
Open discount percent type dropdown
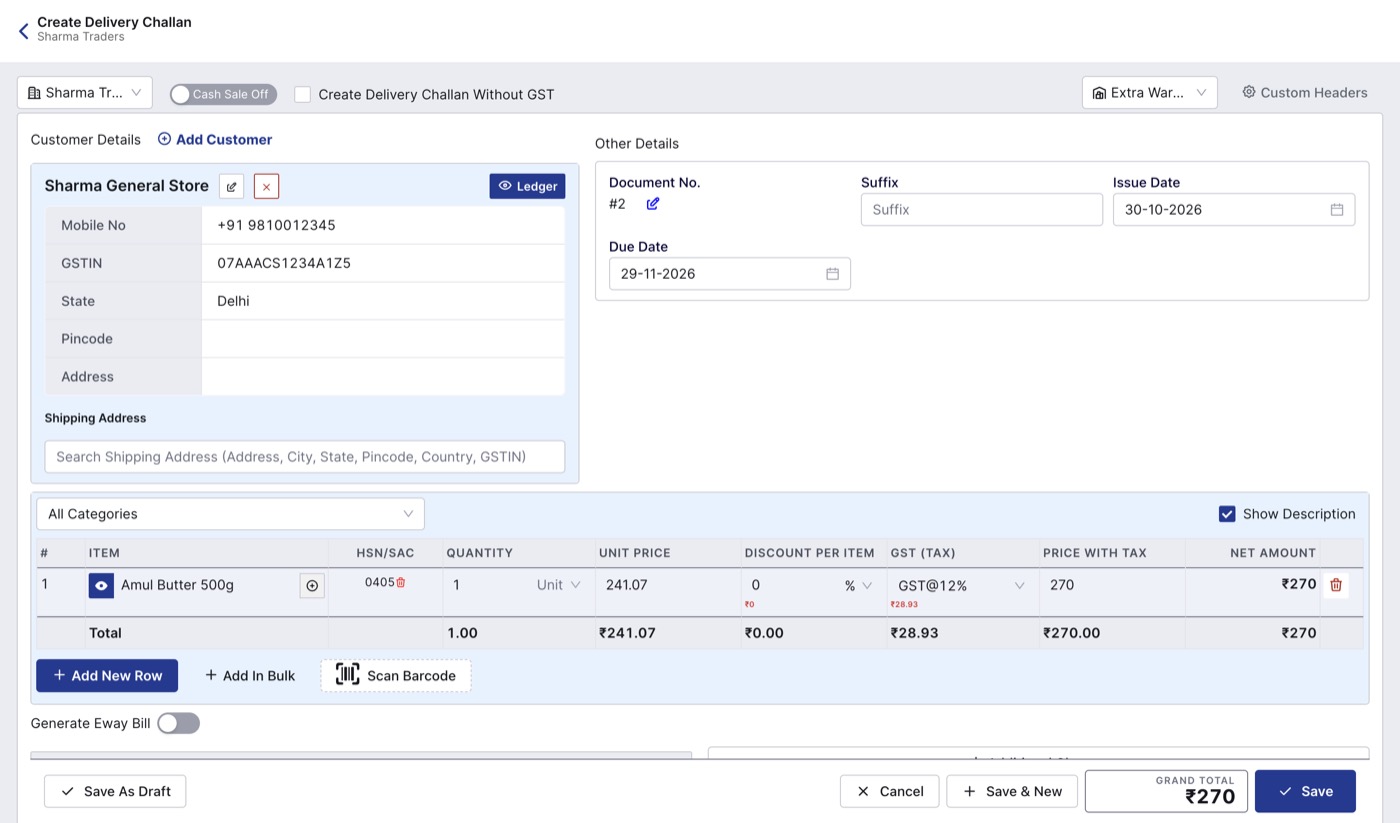tap(858, 586)
